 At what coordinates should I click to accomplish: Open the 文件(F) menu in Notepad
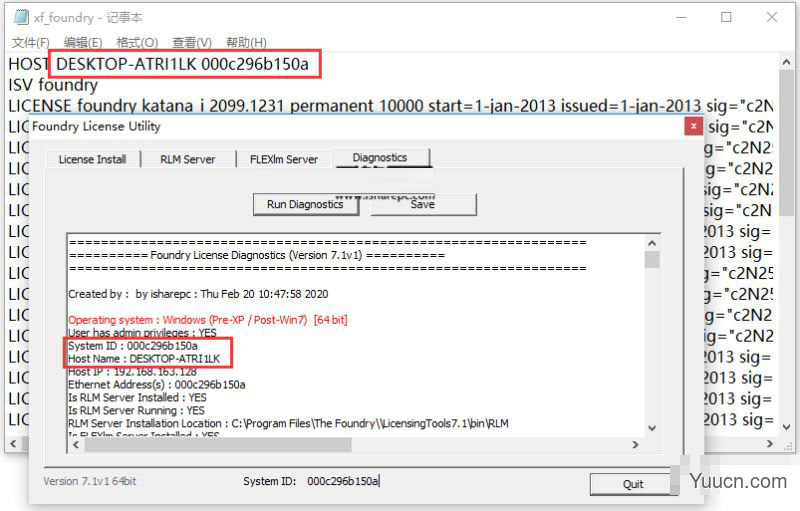tap(31, 42)
